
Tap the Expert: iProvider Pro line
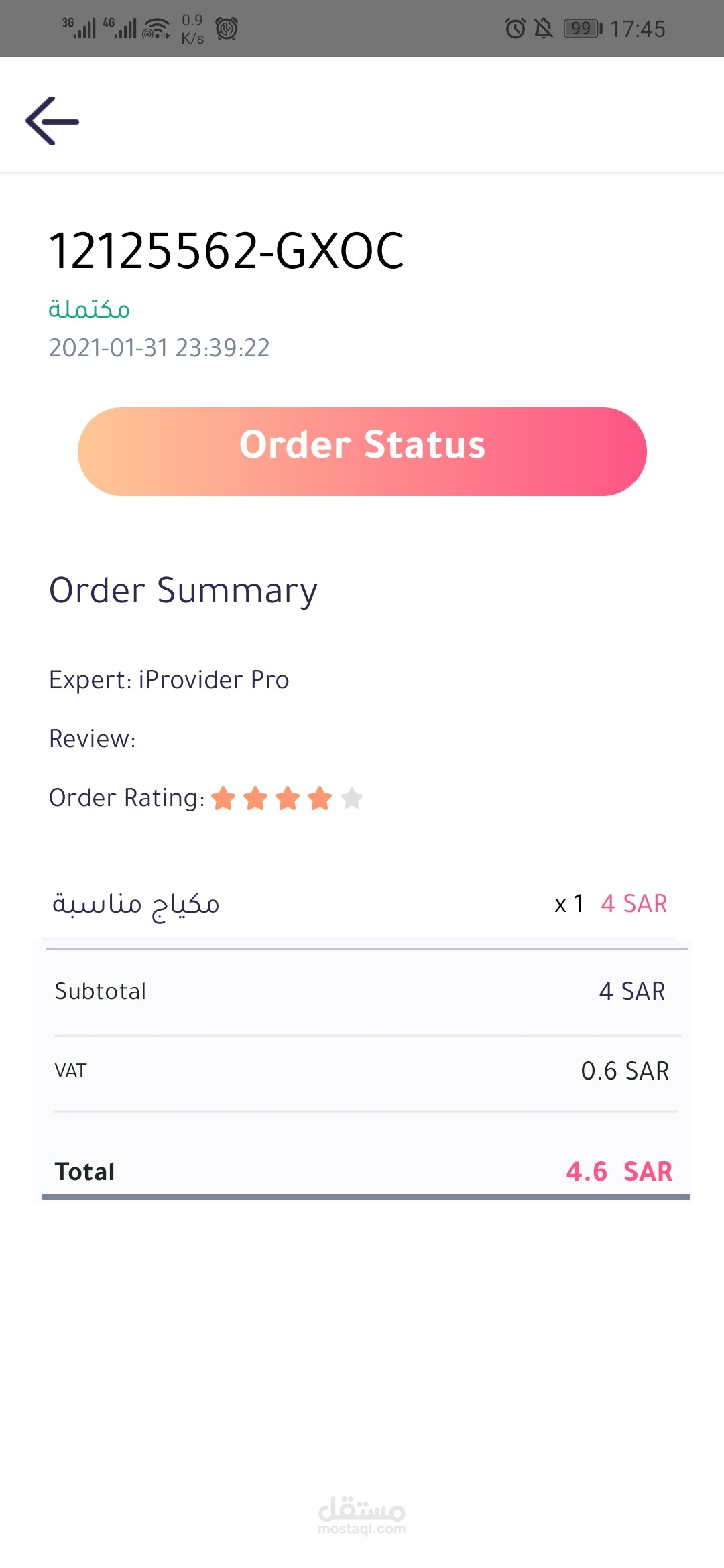[169, 679]
